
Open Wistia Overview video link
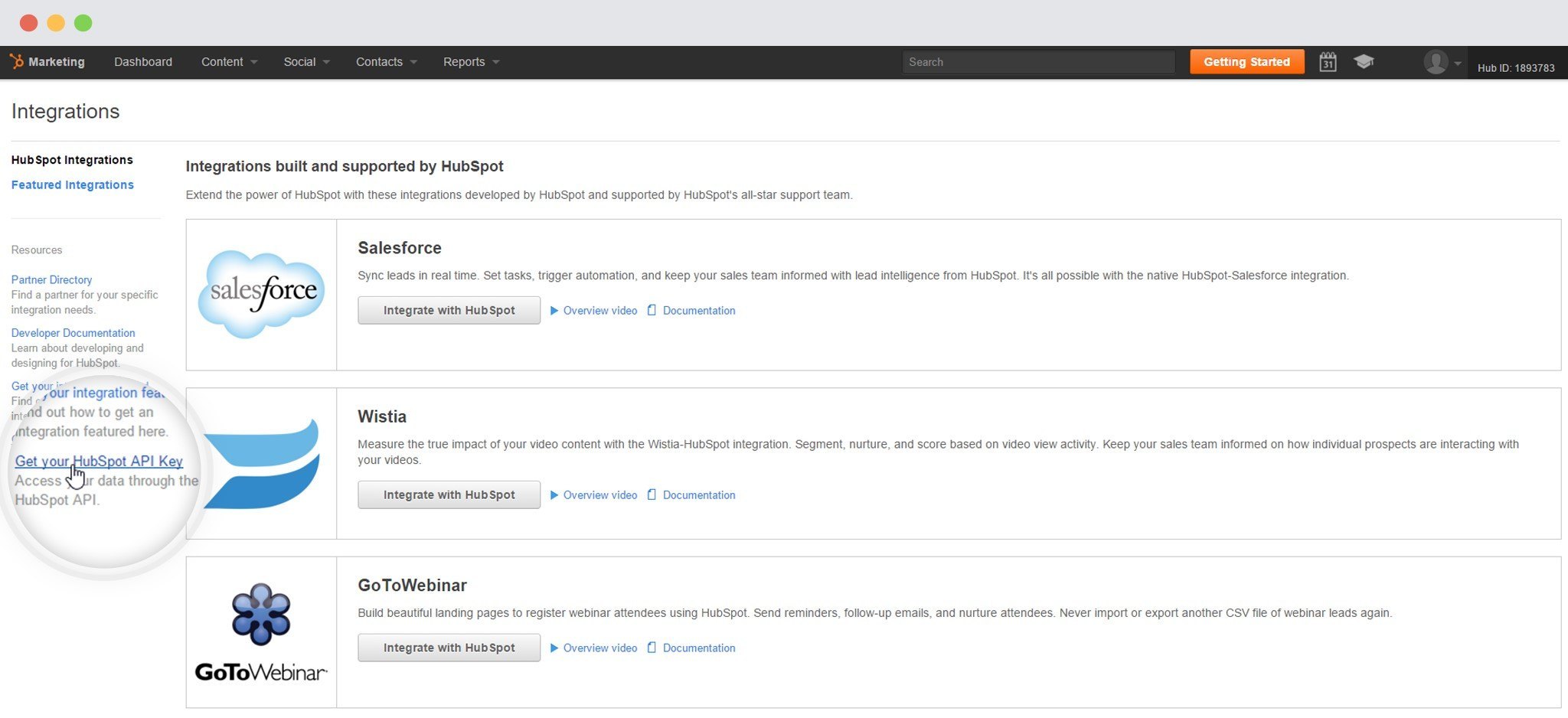[x=600, y=495]
